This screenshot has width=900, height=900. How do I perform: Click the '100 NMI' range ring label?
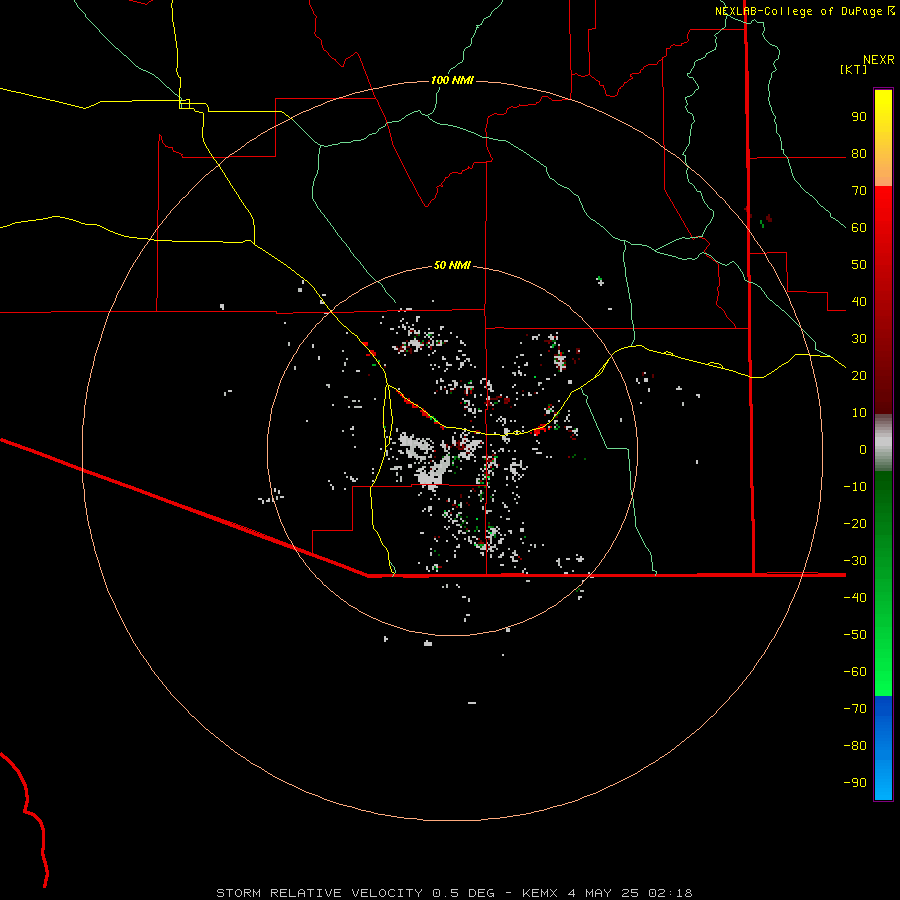pos(452,80)
